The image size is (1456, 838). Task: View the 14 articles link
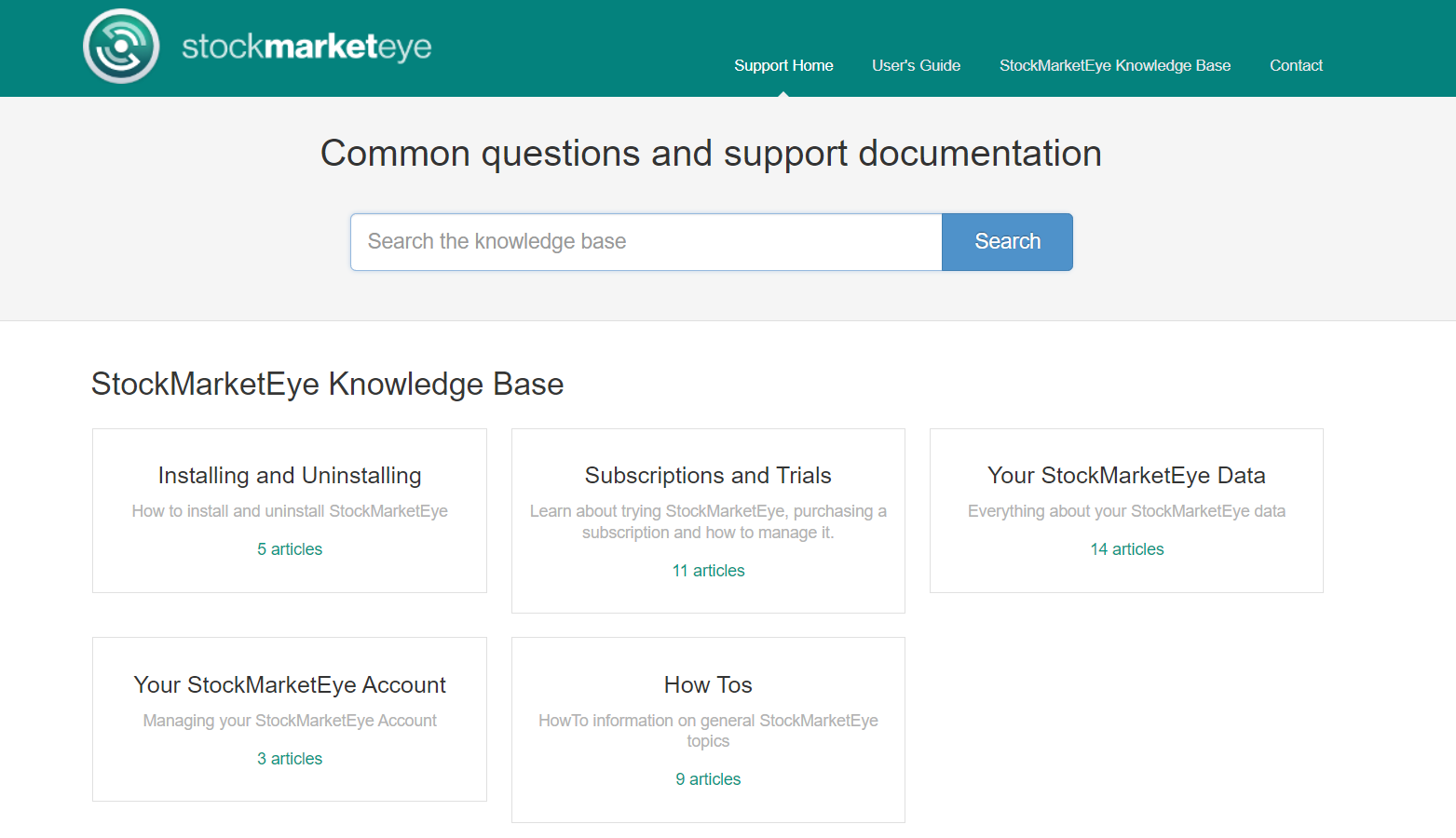tap(1127, 549)
